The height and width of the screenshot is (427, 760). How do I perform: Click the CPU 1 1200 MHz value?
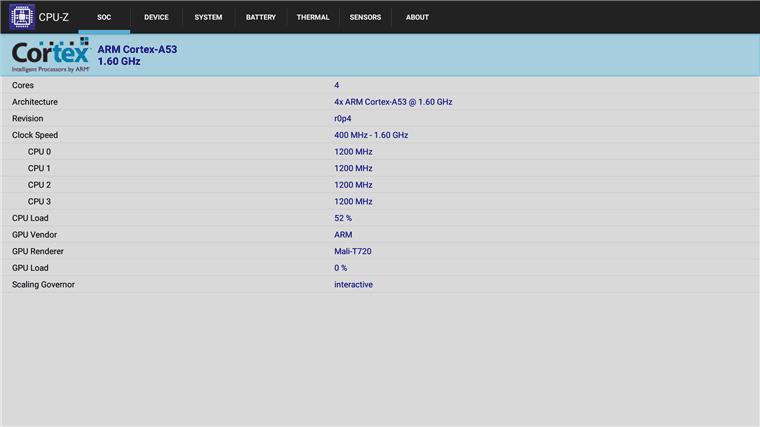pyautogui.click(x=353, y=168)
